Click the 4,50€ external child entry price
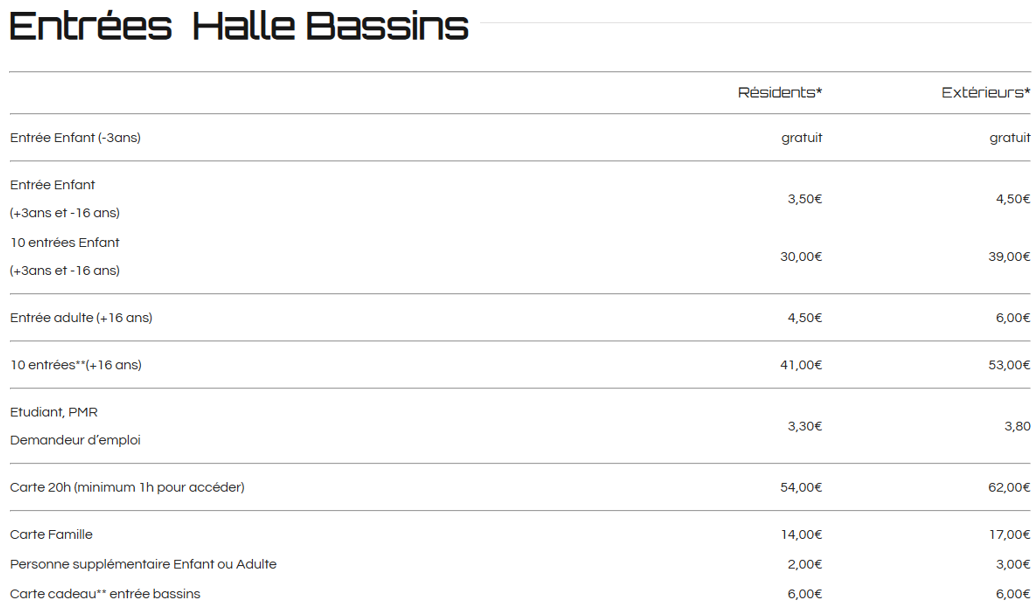The image size is (1033, 609). [1013, 199]
